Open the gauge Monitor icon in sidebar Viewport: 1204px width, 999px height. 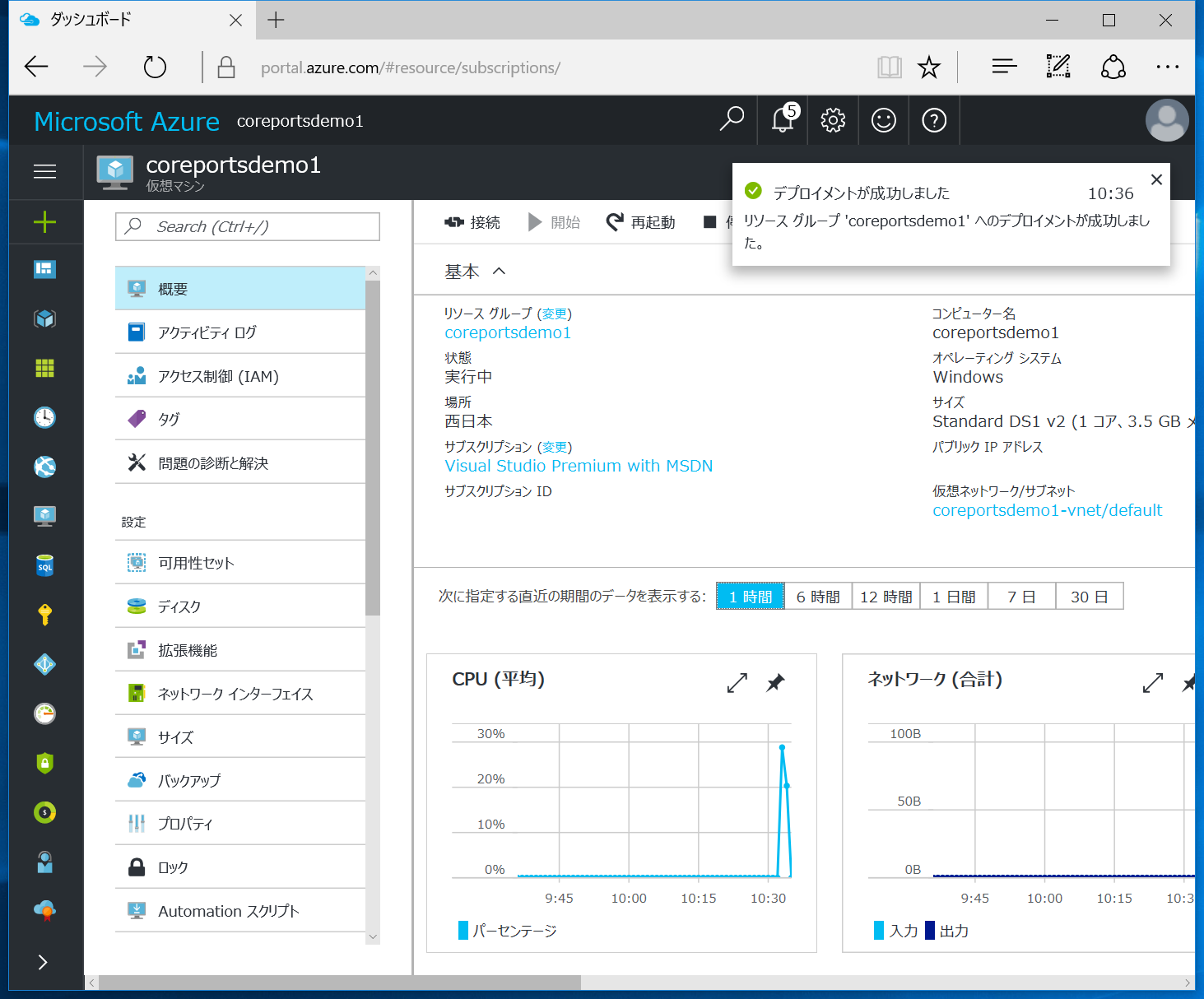[44, 713]
